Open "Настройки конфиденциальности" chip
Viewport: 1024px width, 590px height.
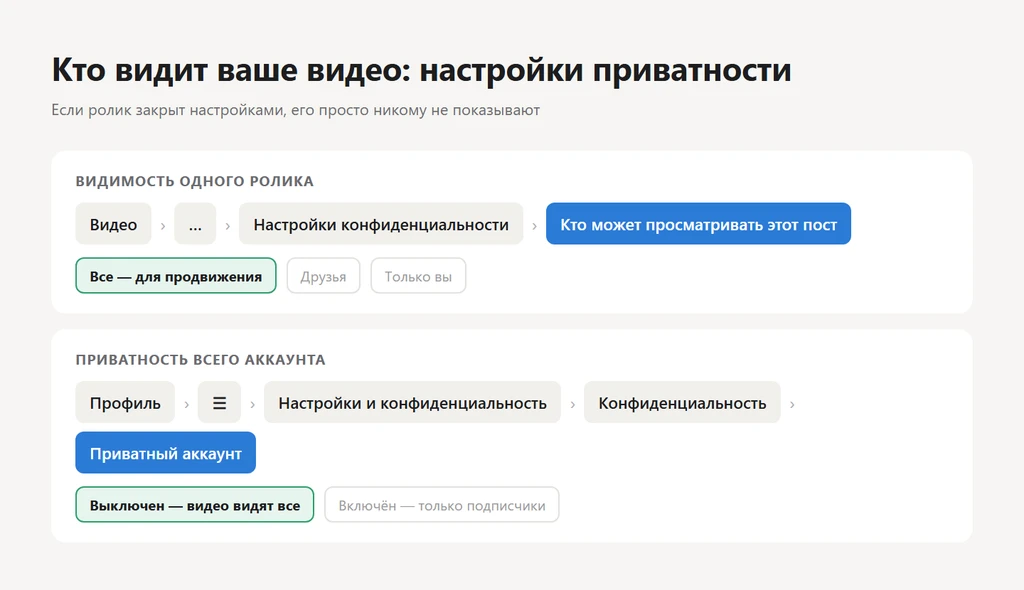(381, 224)
